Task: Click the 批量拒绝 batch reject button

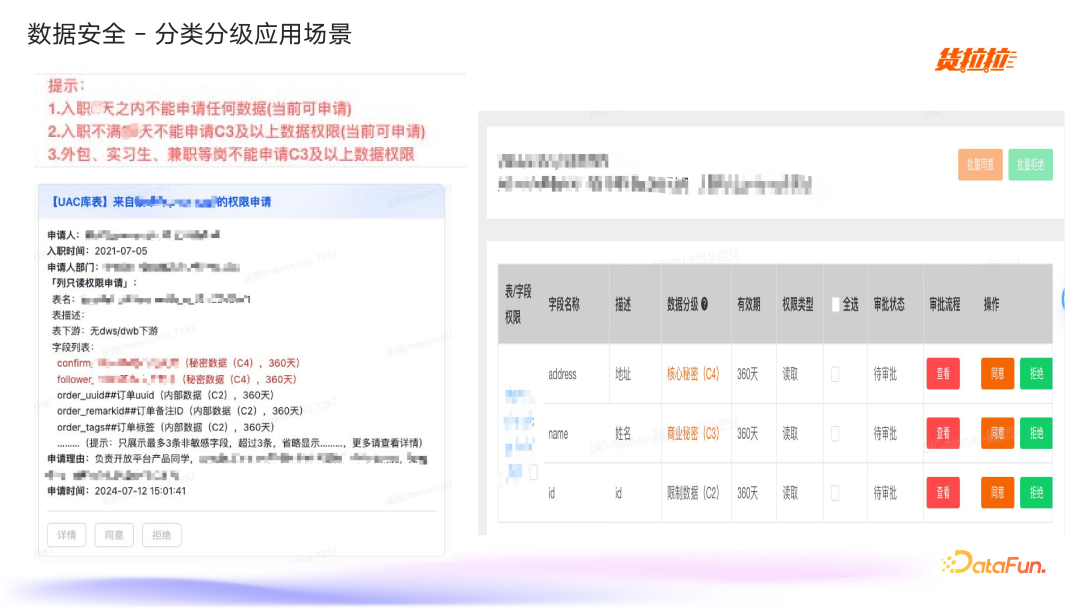Action: [1030, 165]
